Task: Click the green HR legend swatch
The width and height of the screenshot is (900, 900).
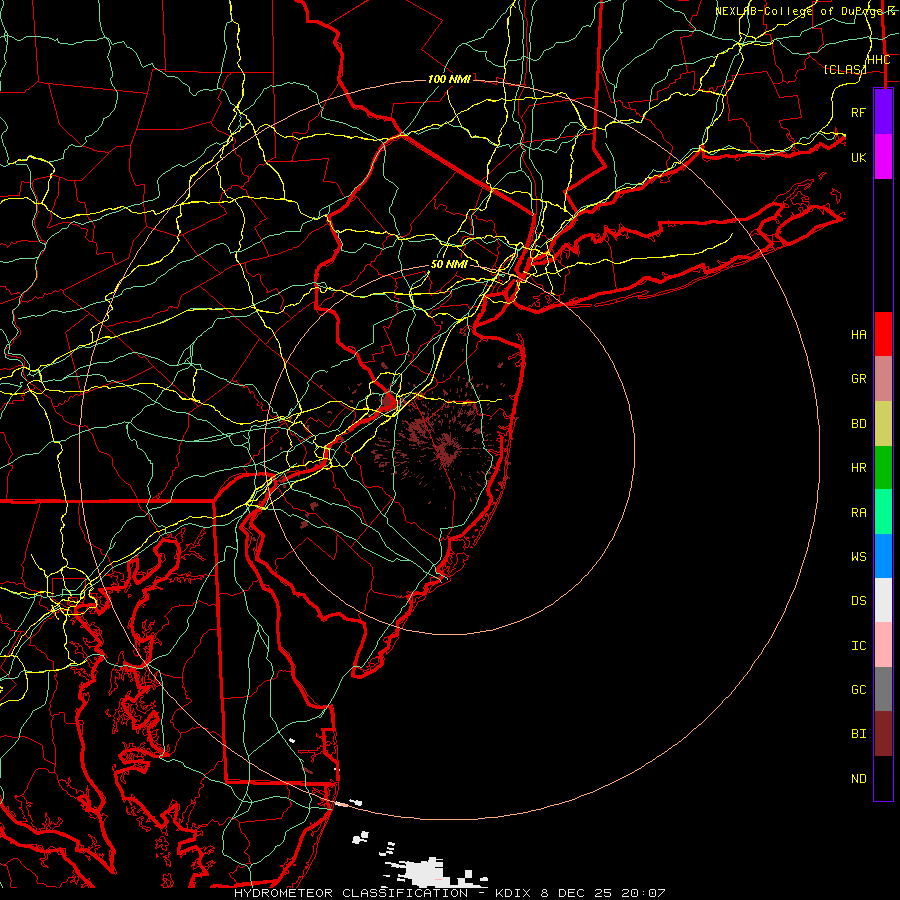Action: [883, 467]
